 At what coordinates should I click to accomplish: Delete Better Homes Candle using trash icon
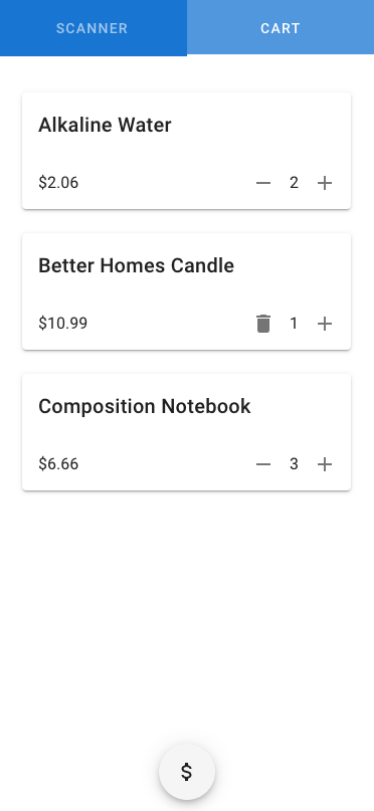(x=263, y=324)
